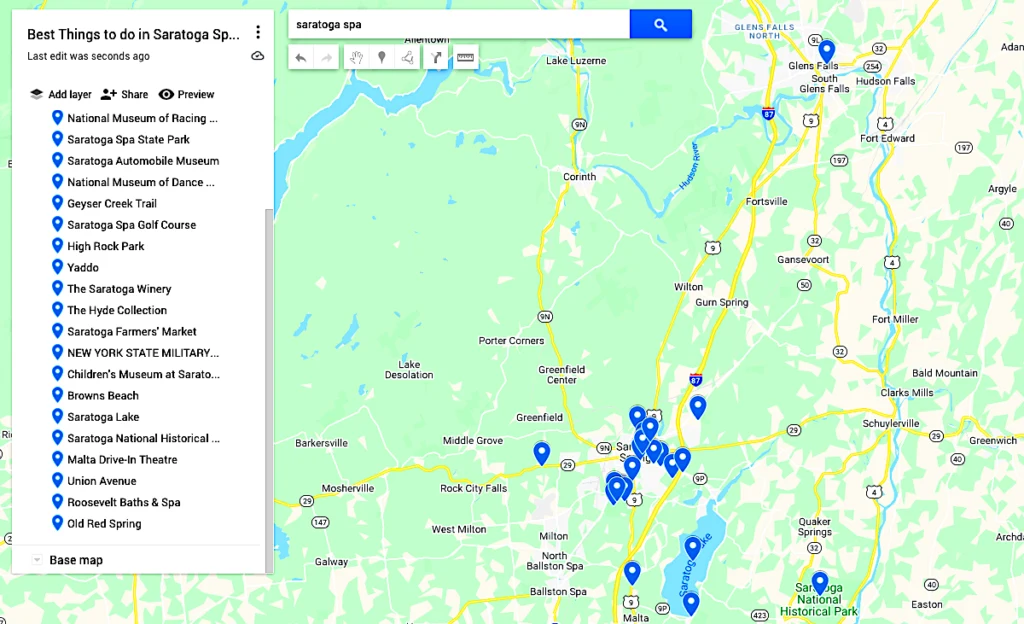1024x624 pixels.
Task: Select the draw a line tool
Action: pos(407,58)
